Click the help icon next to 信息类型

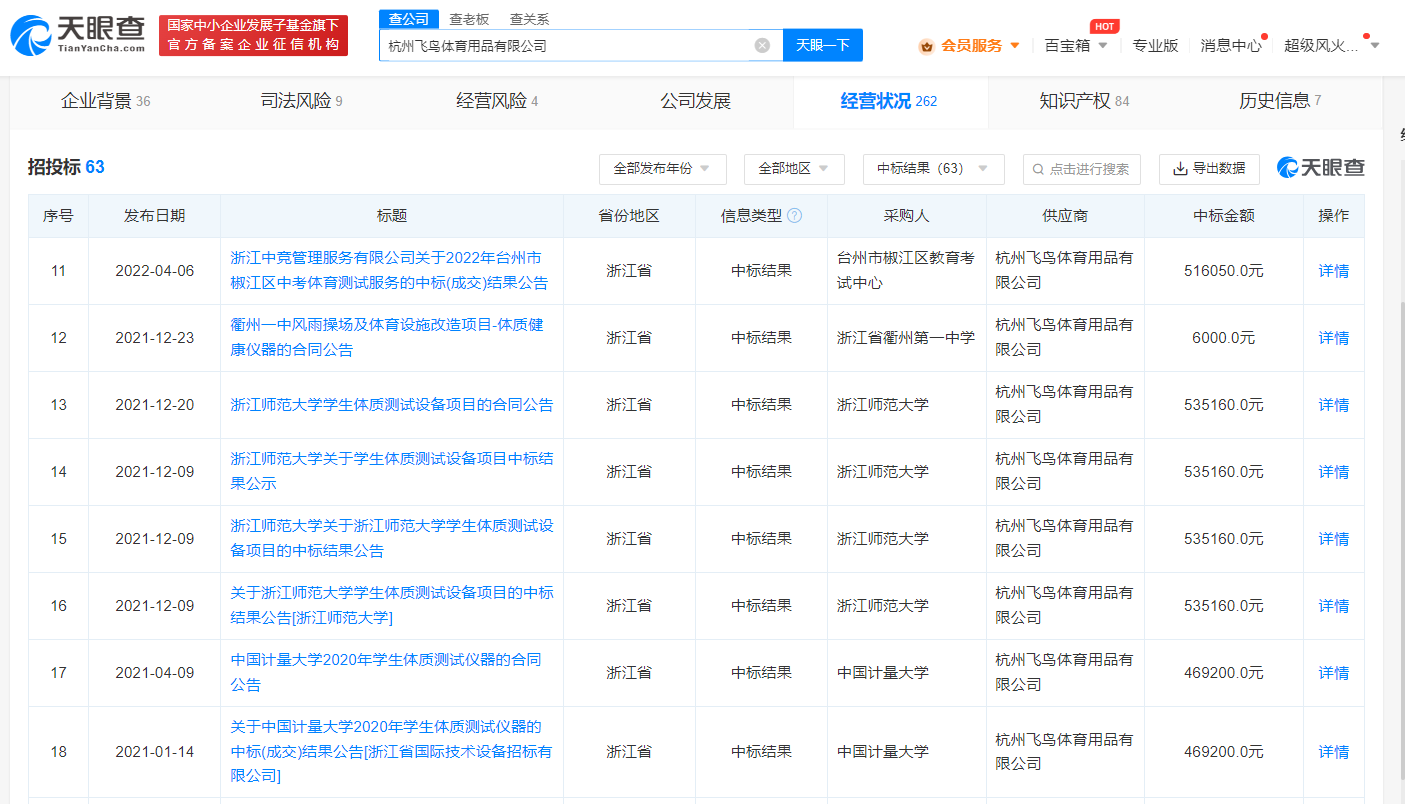pos(794,215)
